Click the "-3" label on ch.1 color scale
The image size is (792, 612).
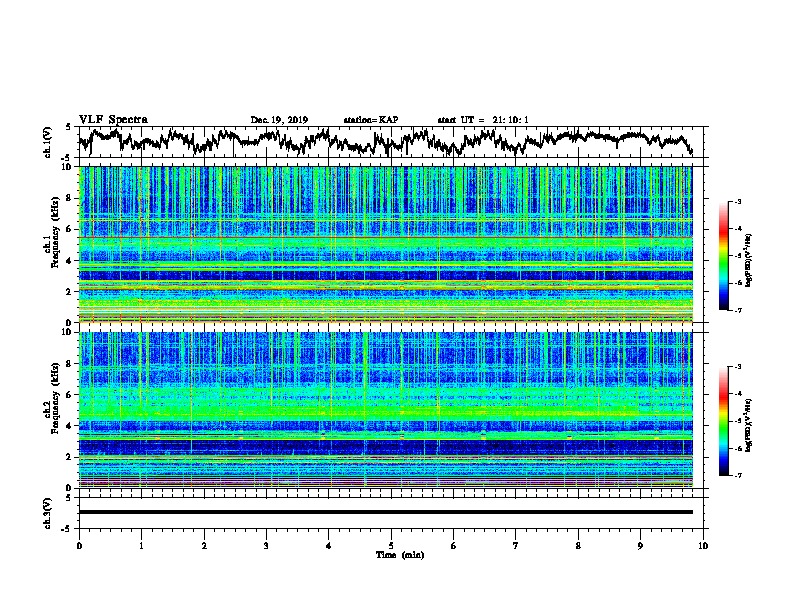738,202
